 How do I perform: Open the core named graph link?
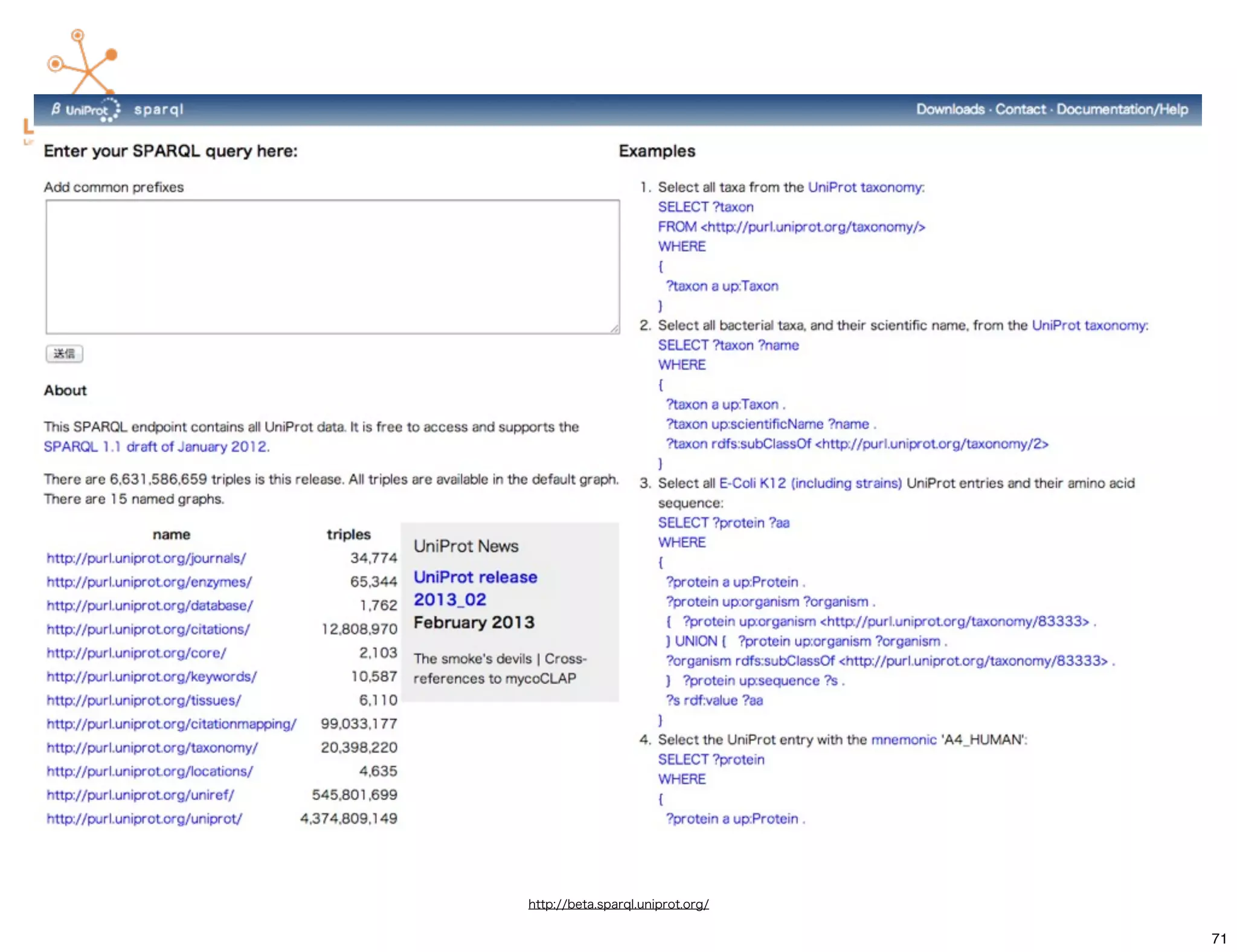click(137, 653)
